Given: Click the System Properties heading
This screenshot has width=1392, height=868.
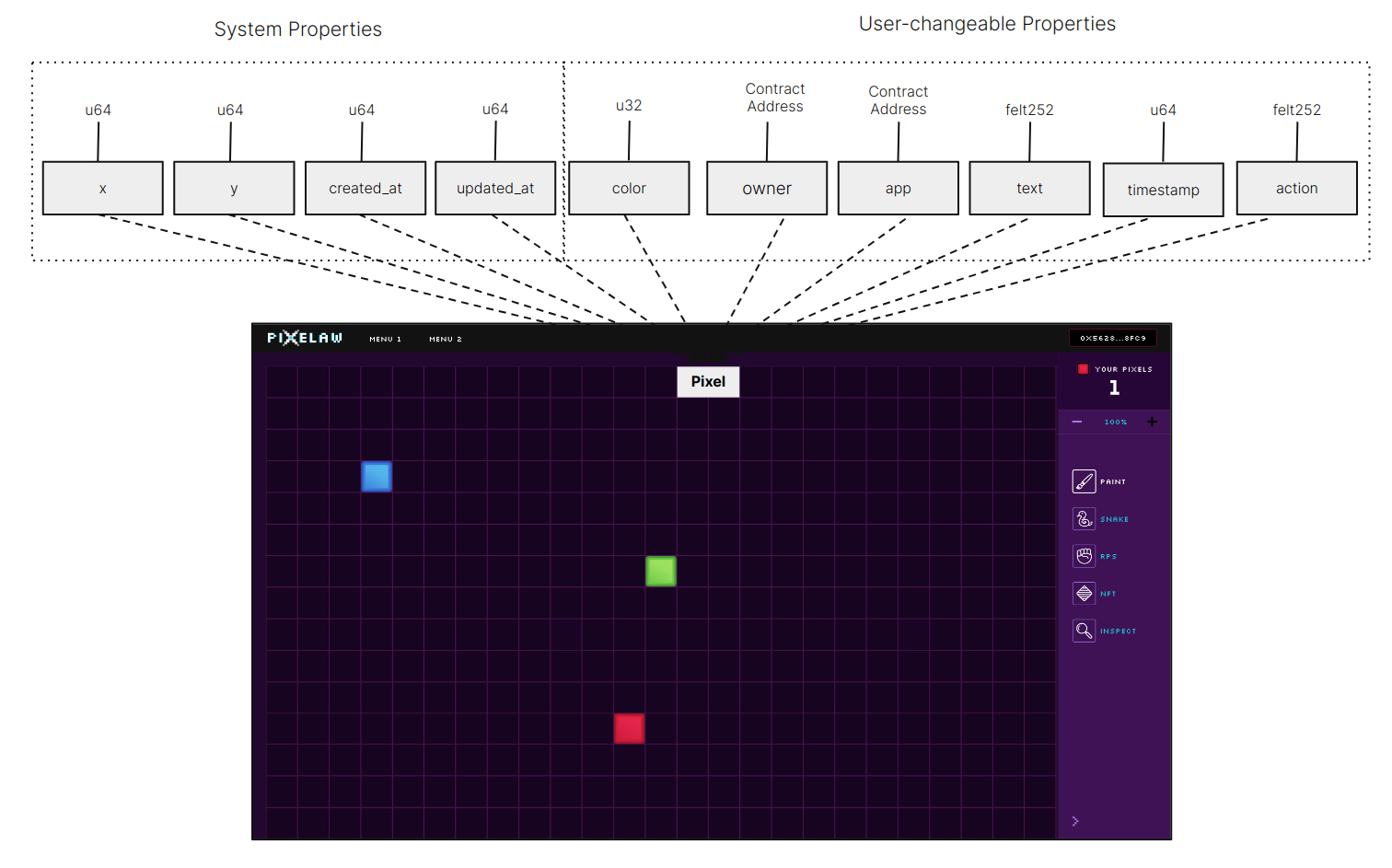Looking at the screenshot, I should click(298, 29).
